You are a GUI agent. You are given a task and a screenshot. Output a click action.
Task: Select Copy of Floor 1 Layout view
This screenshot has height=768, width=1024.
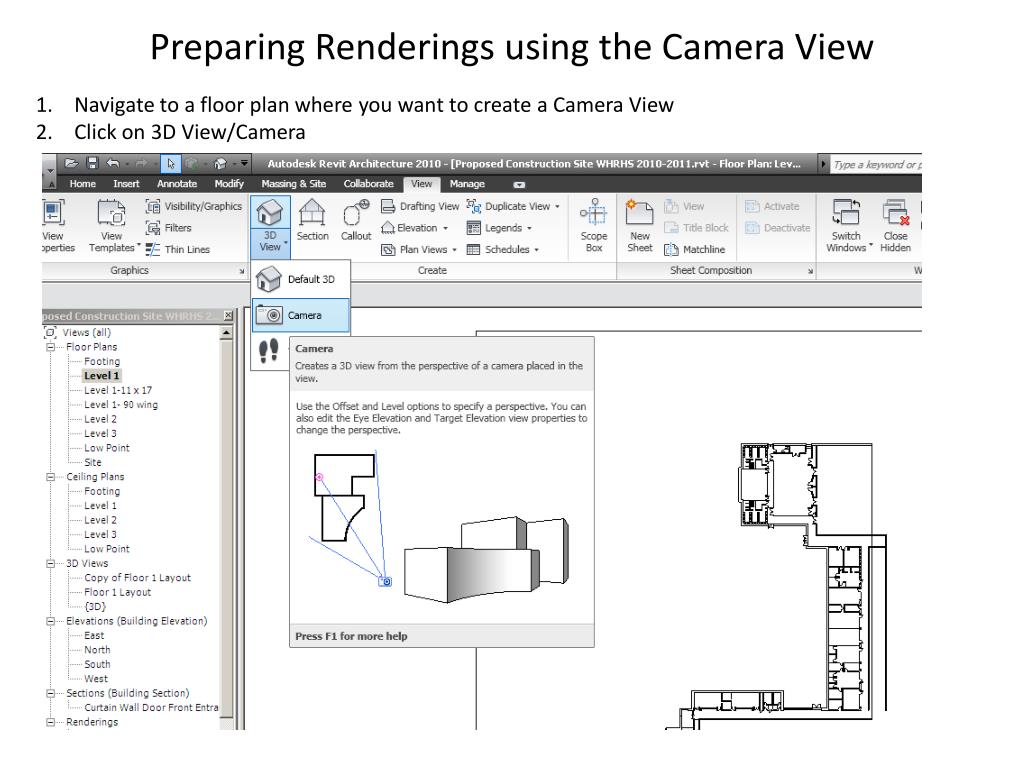click(138, 578)
